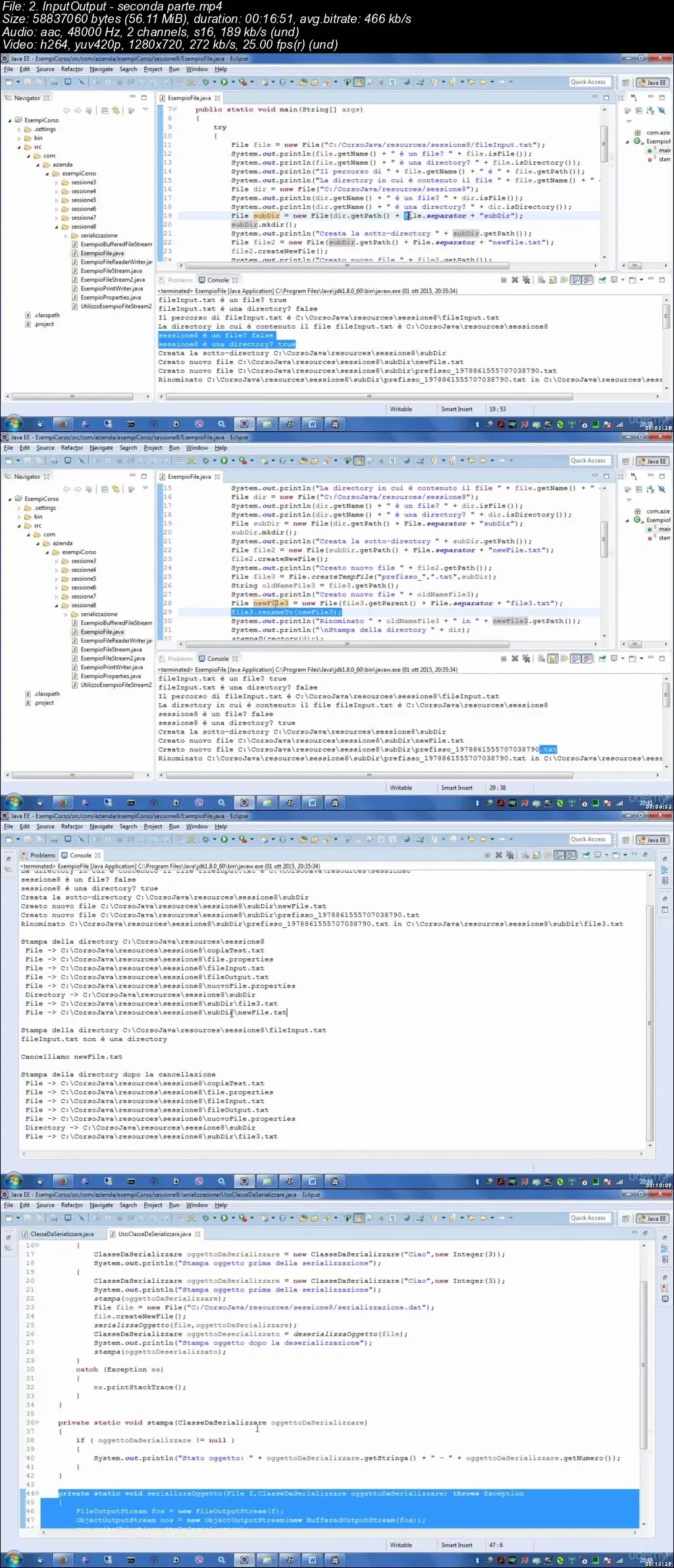Screen dimensions: 674x1568
Task: Collapse src folder in first frame Navigator
Action: (x=19, y=147)
